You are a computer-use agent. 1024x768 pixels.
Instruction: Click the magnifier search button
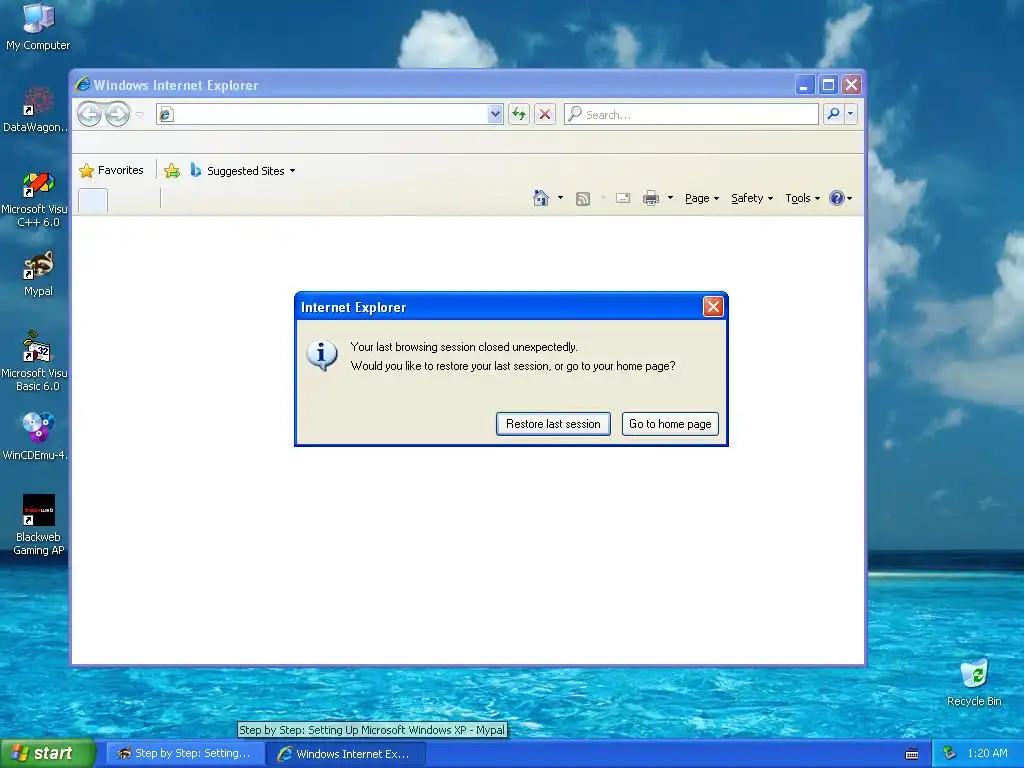pos(833,114)
